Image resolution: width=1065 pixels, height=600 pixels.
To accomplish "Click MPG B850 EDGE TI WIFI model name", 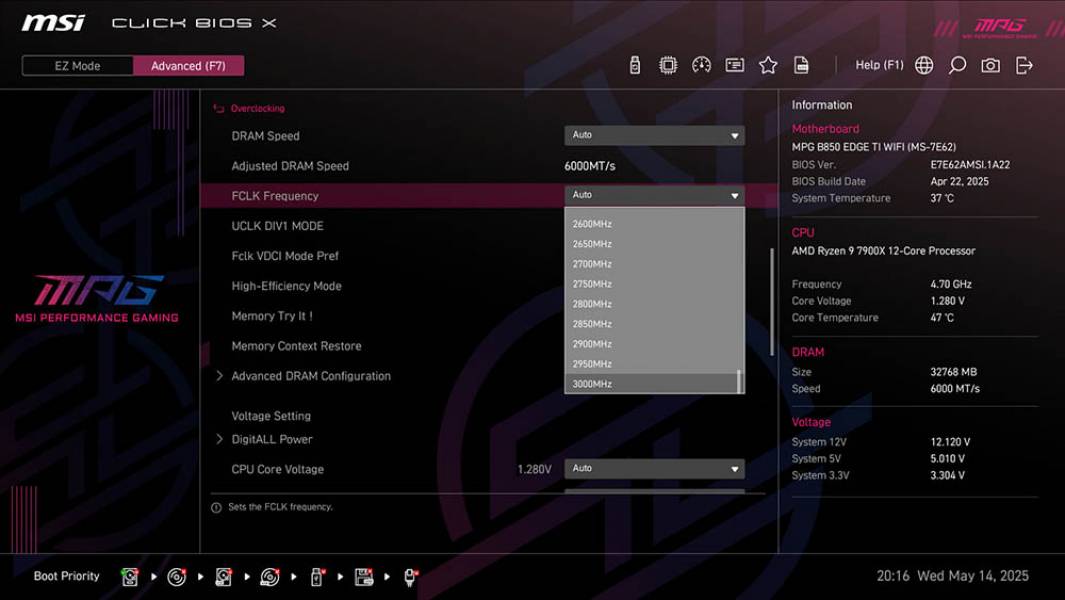I will click(873, 147).
